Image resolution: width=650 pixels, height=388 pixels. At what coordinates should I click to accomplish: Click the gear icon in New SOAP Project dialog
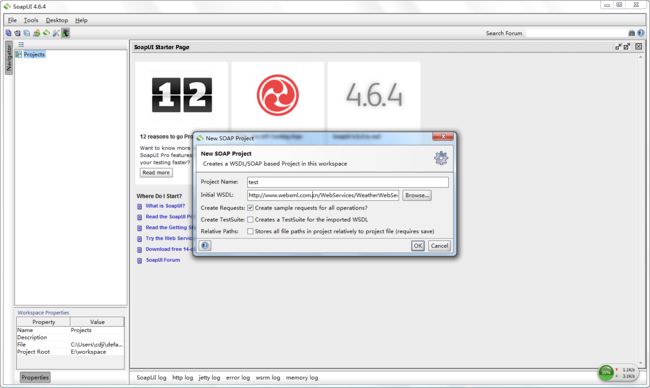(441, 158)
